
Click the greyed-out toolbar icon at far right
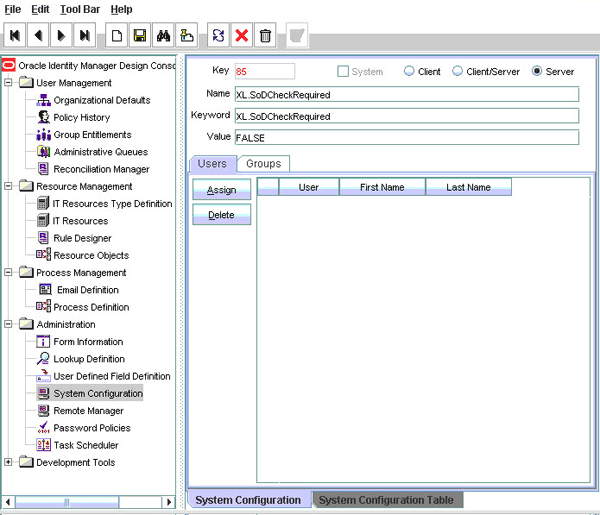(297, 35)
